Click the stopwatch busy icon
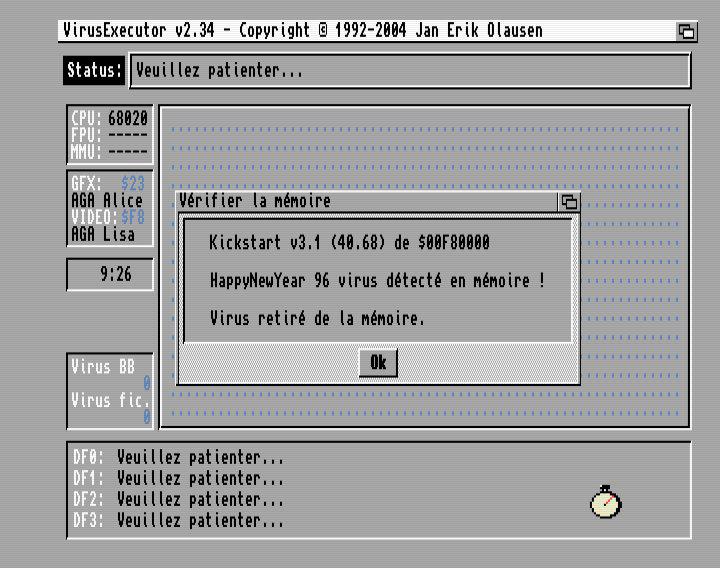Viewport: 720px width, 568px height. pos(606,501)
